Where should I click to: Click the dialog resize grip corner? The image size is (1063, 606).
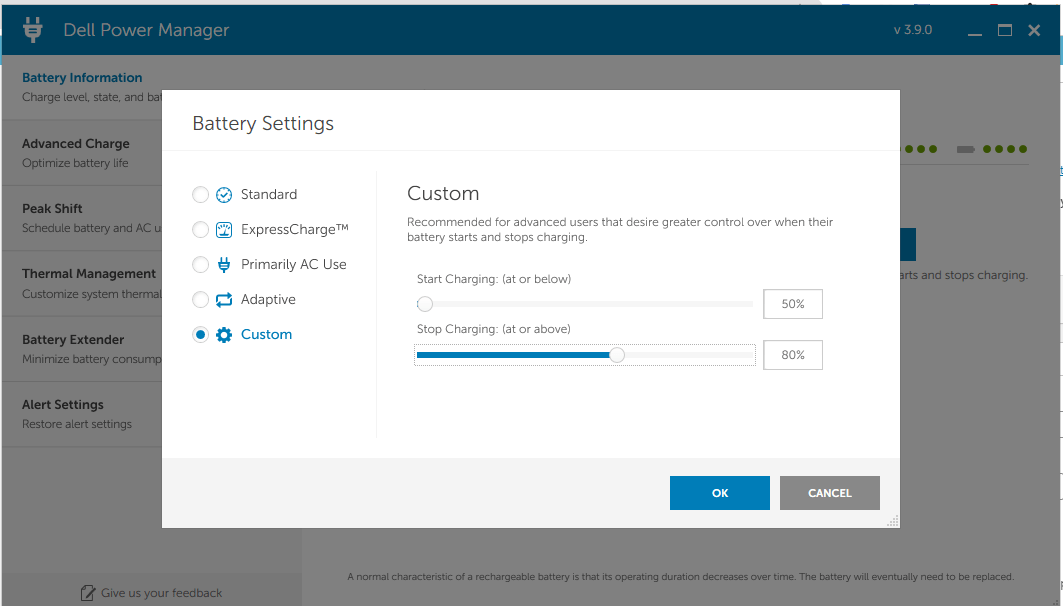click(x=893, y=521)
